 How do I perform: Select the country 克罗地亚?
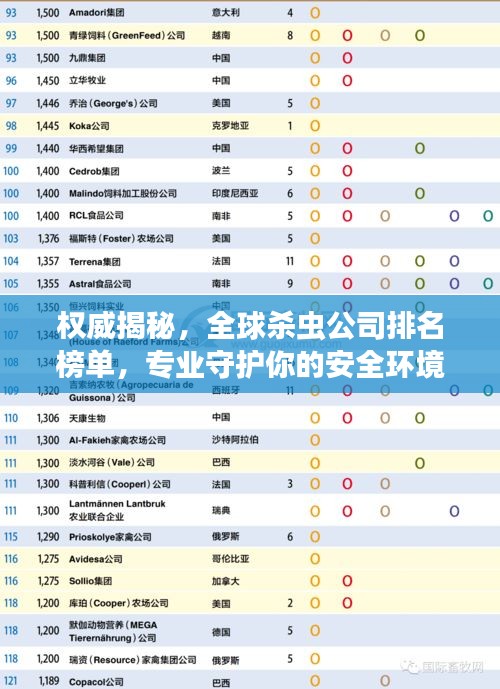[x=230, y=126]
